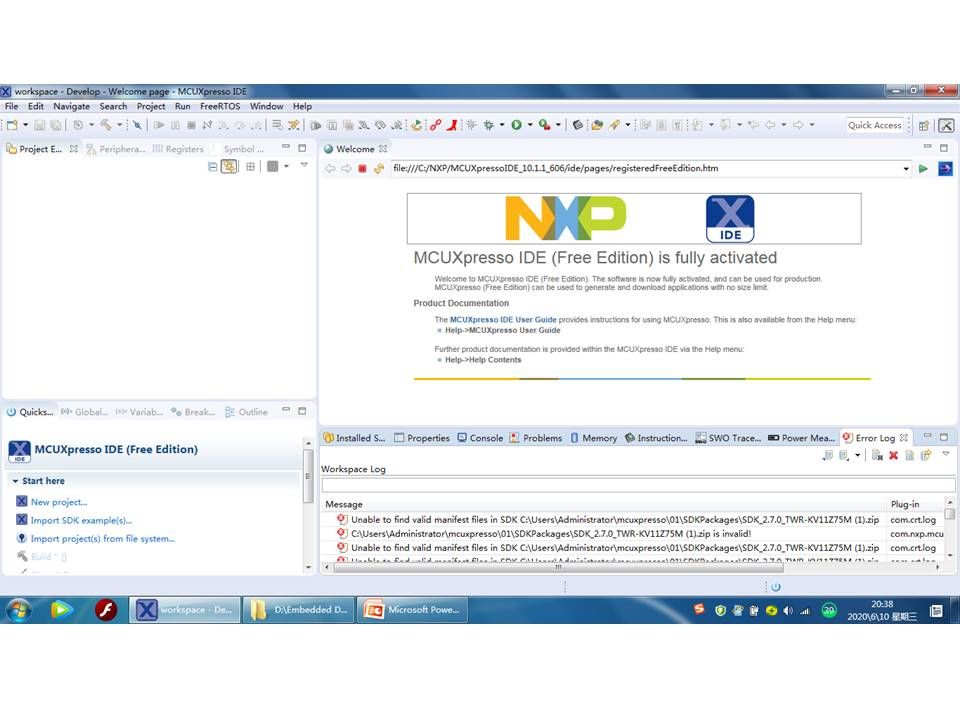960x720 pixels.
Task: Open the Navigate menu
Action: [72, 107]
